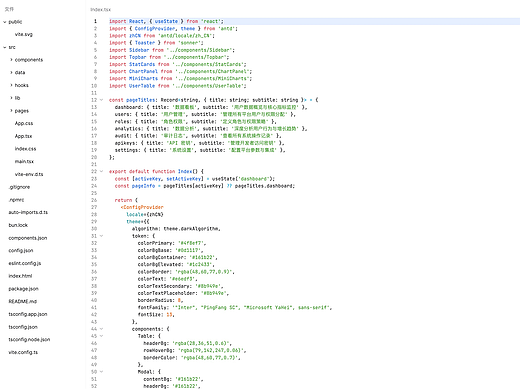The height and width of the screenshot is (390, 520).
Task: Fold Modal block at line 50
Action: point(102,372)
